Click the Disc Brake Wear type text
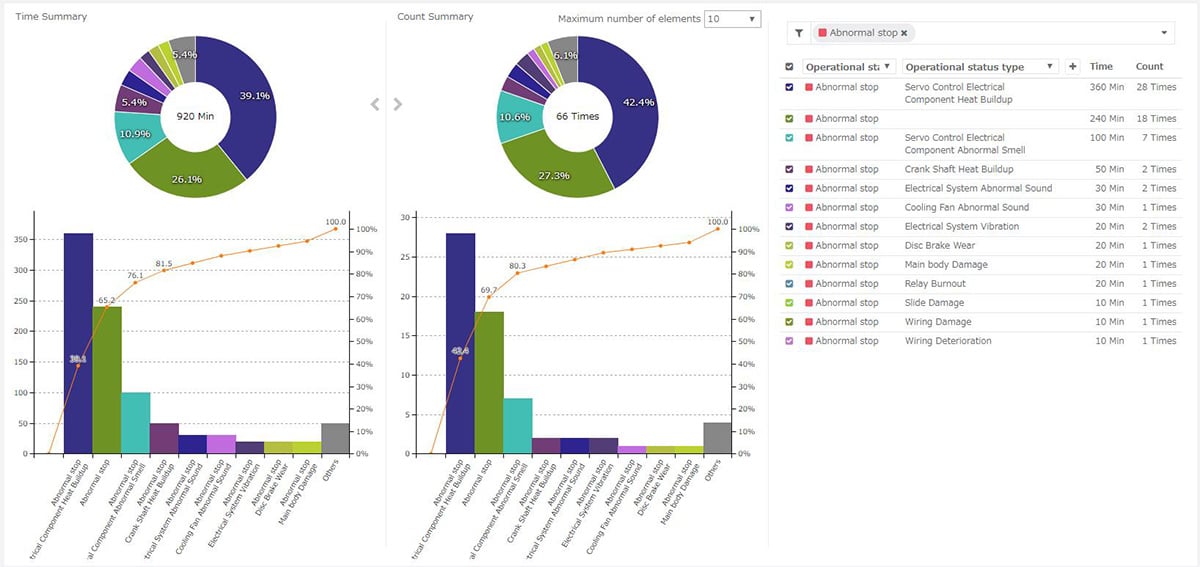 click(x=940, y=246)
